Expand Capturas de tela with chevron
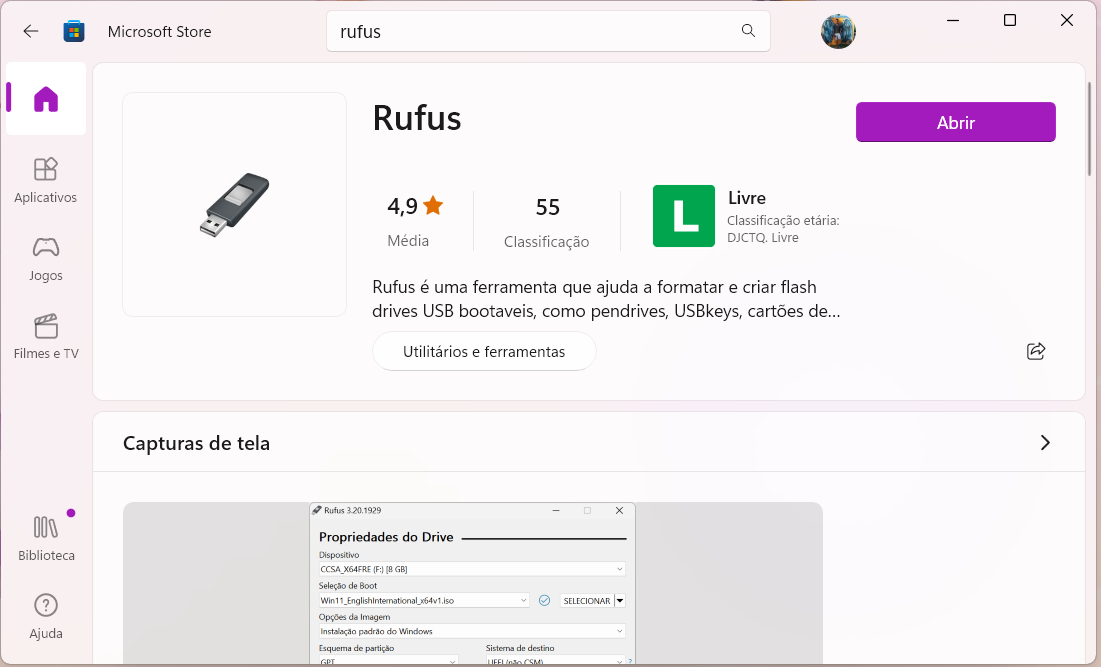 [1044, 442]
